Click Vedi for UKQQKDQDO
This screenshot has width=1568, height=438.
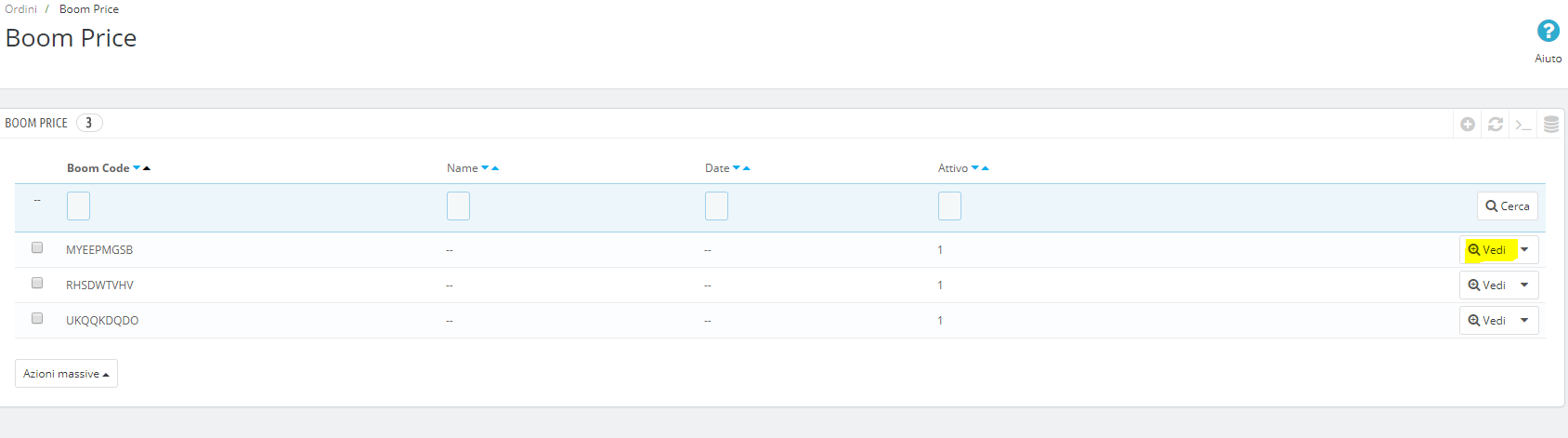1487,321
